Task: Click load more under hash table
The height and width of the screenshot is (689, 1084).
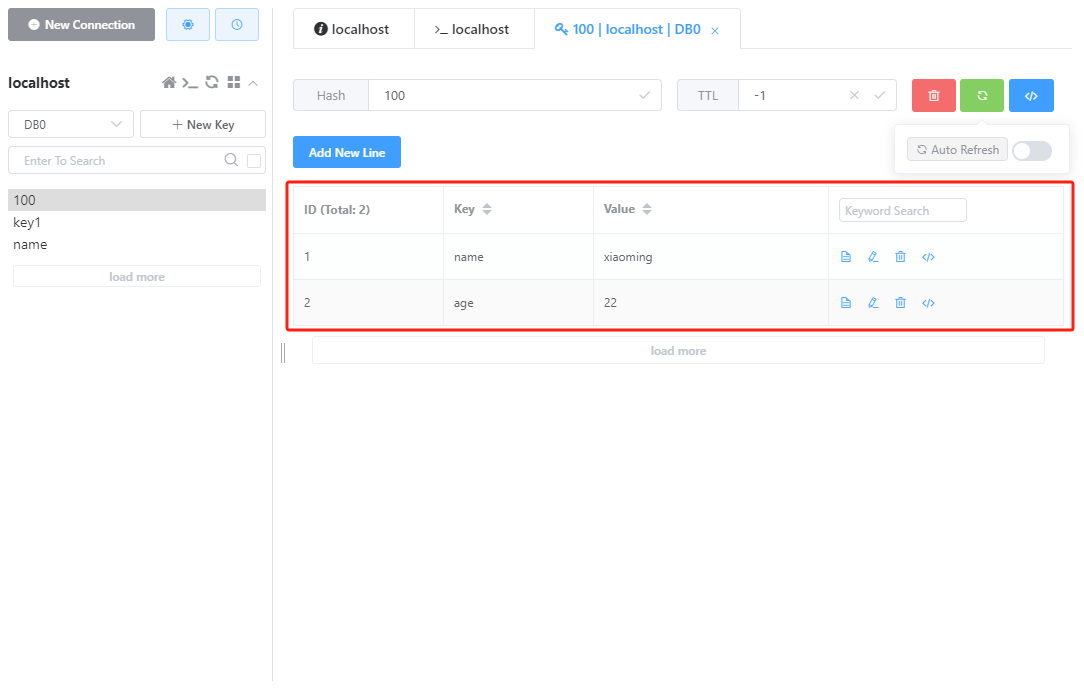Action: [678, 350]
